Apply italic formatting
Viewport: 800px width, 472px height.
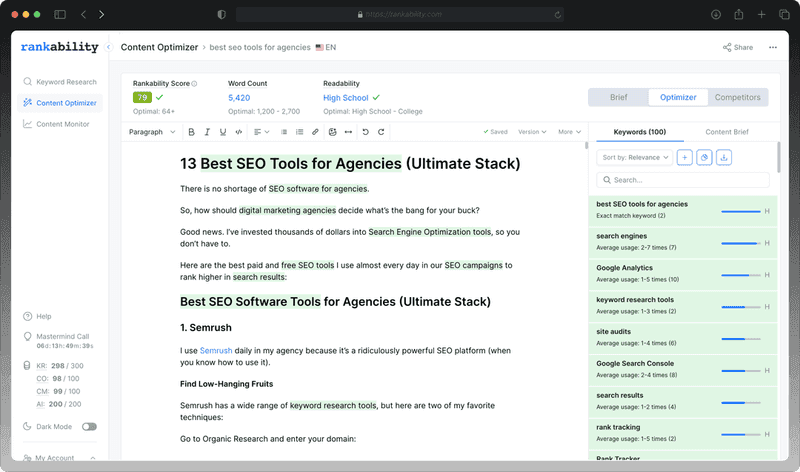[x=207, y=132]
